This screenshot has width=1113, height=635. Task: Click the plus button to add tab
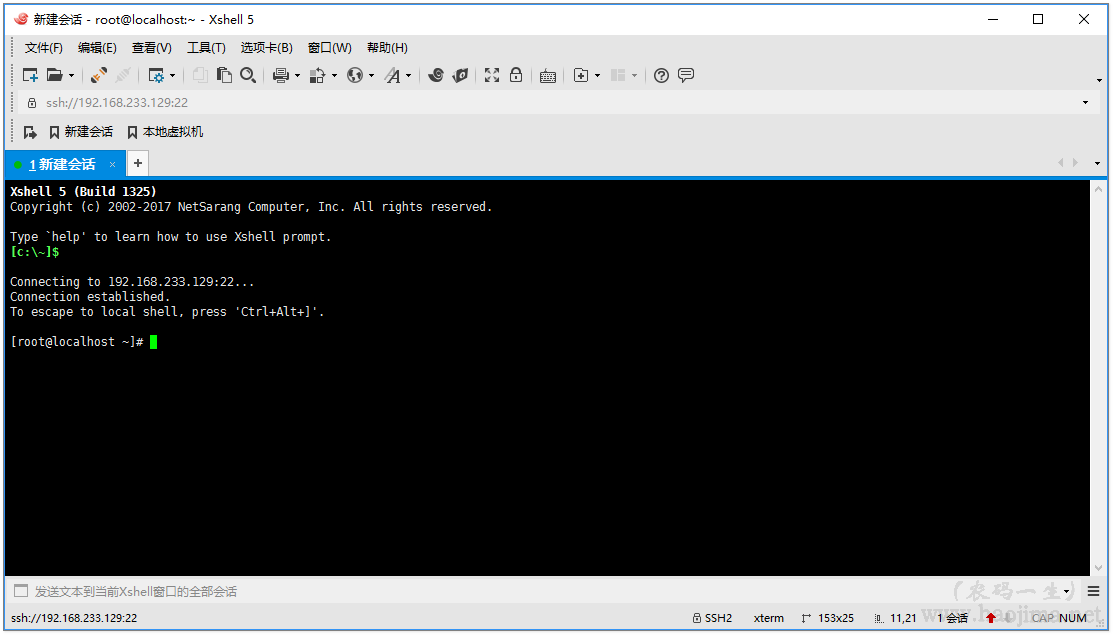(x=137, y=162)
